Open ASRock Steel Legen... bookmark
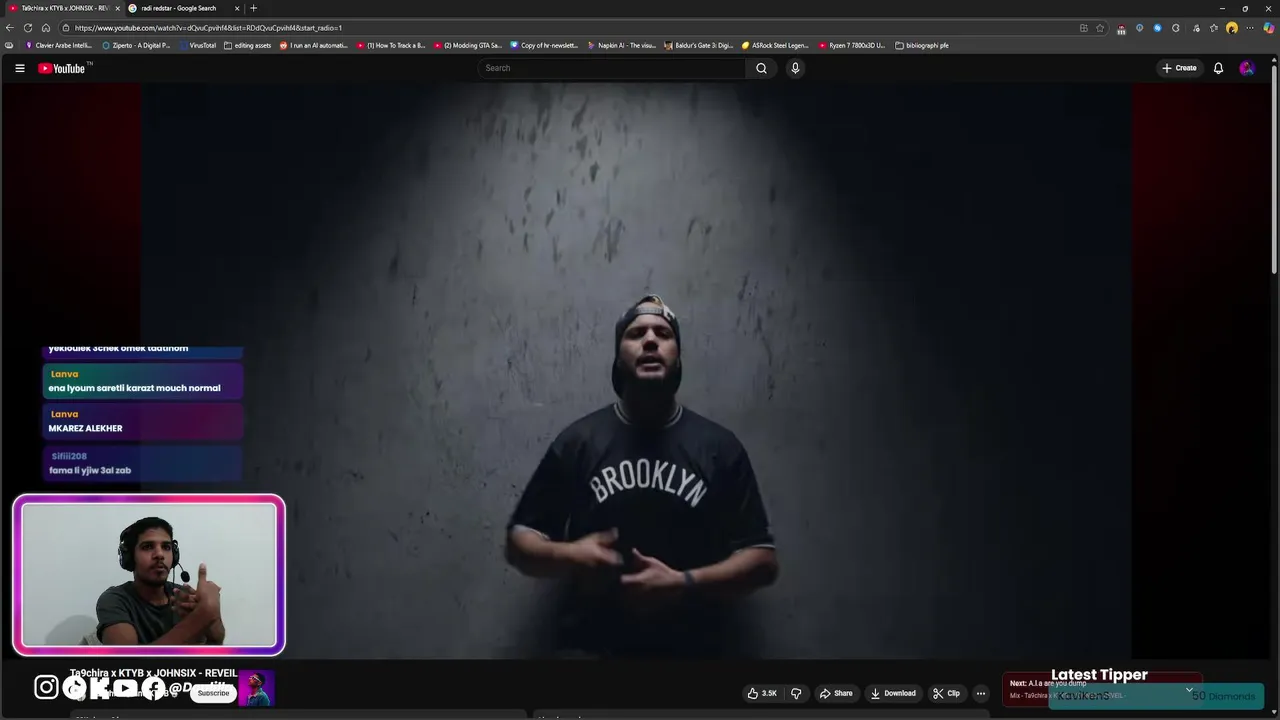 pos(776,45)
